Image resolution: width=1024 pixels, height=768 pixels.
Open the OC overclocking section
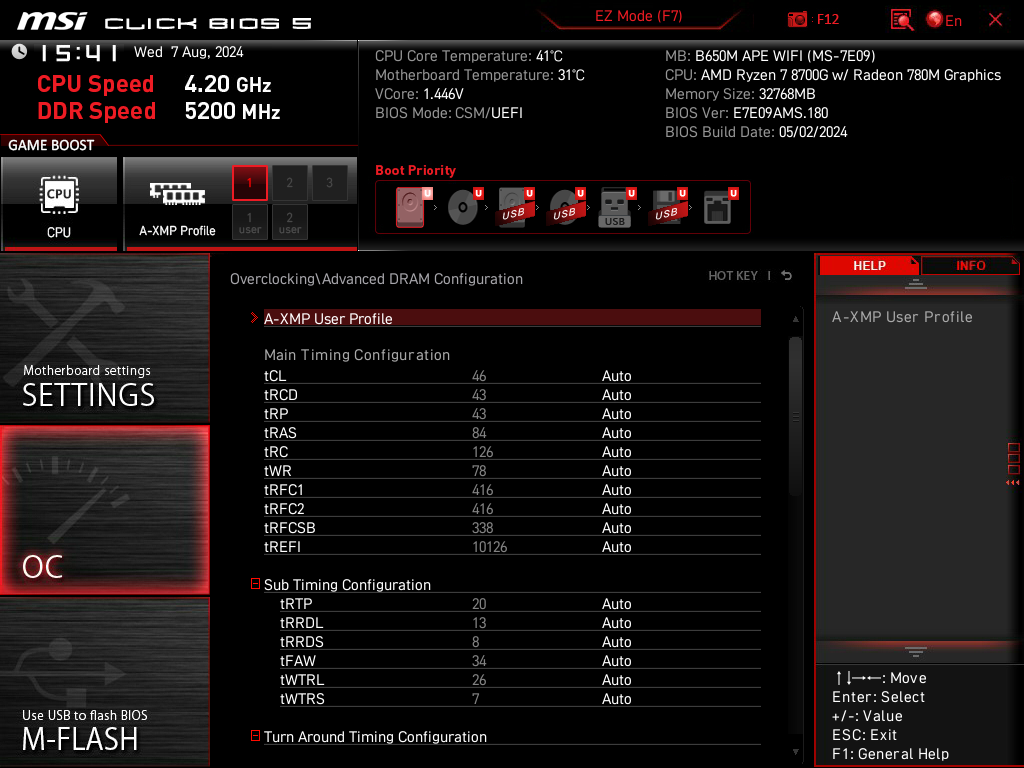tap(104, 511)
